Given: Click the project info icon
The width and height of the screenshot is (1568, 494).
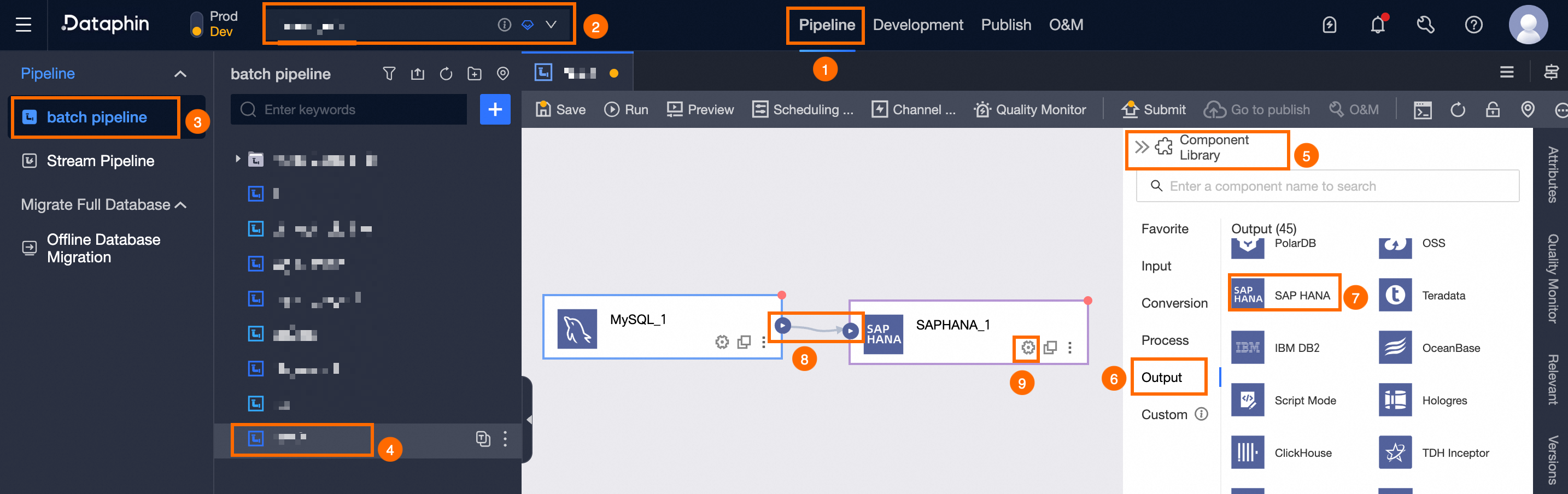Looking at the screenshot, I should (x=504, y=25).
